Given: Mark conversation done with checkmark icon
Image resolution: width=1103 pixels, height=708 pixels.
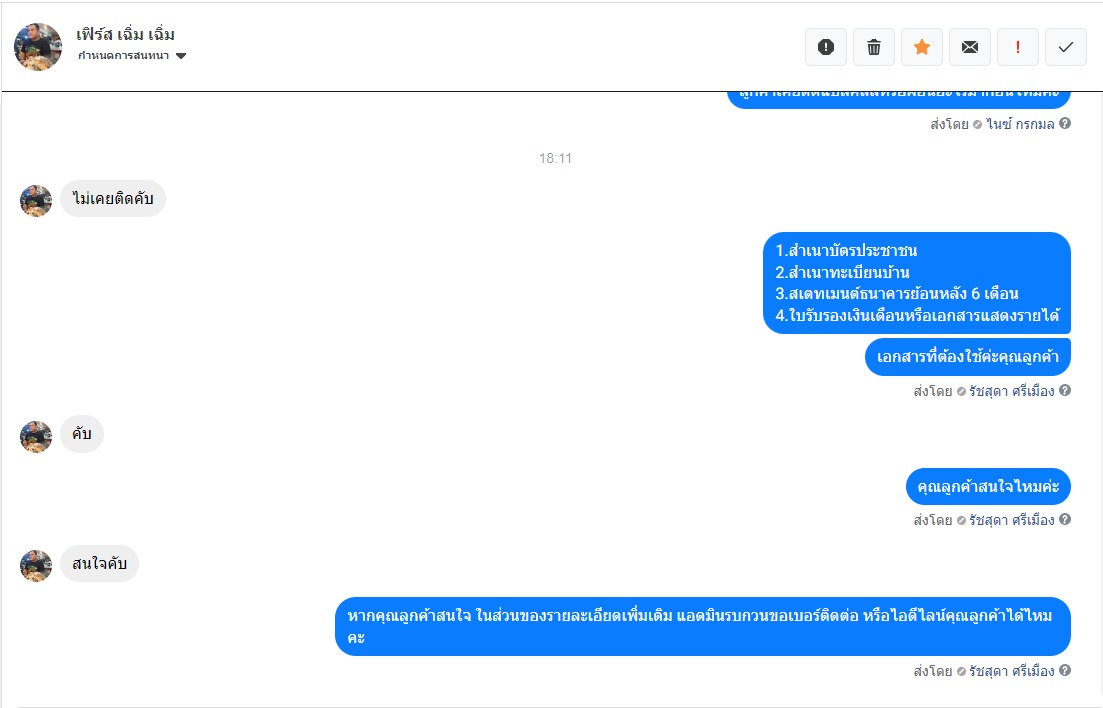Looking at the screenshot, I should pyautogui.click(x=1066, y=47).
